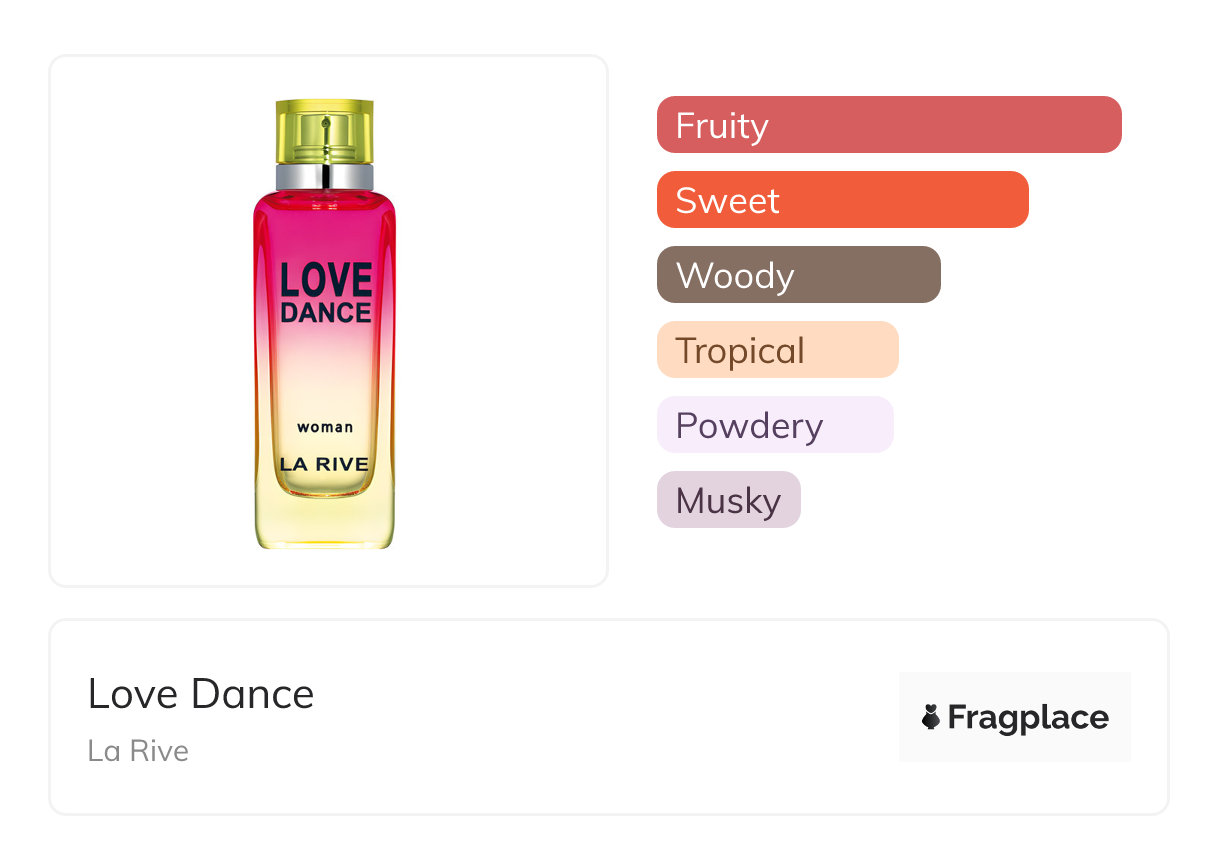Click the pink shoulder of the bottle

(324, 210)
